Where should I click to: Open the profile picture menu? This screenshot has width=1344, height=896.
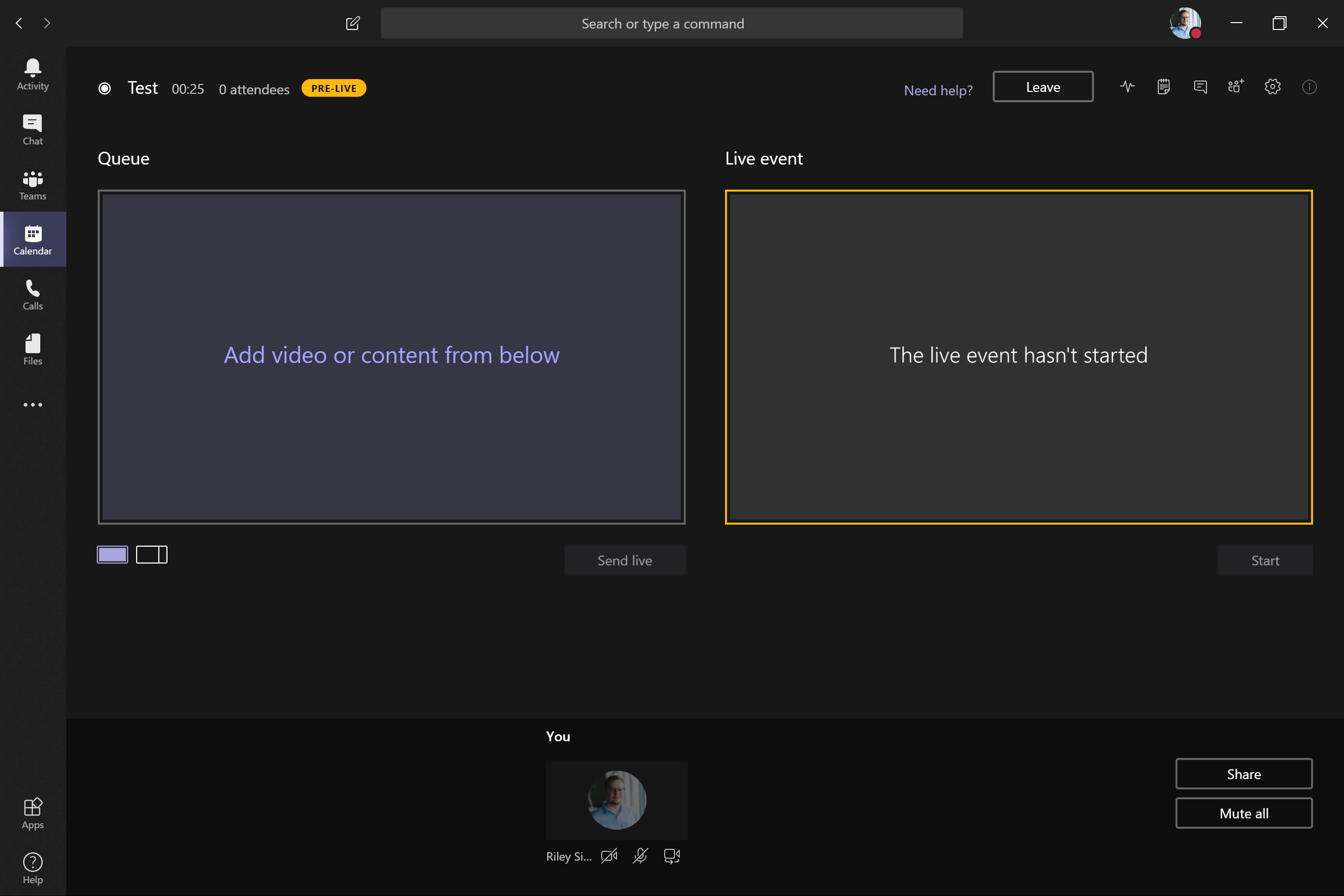1184,24
